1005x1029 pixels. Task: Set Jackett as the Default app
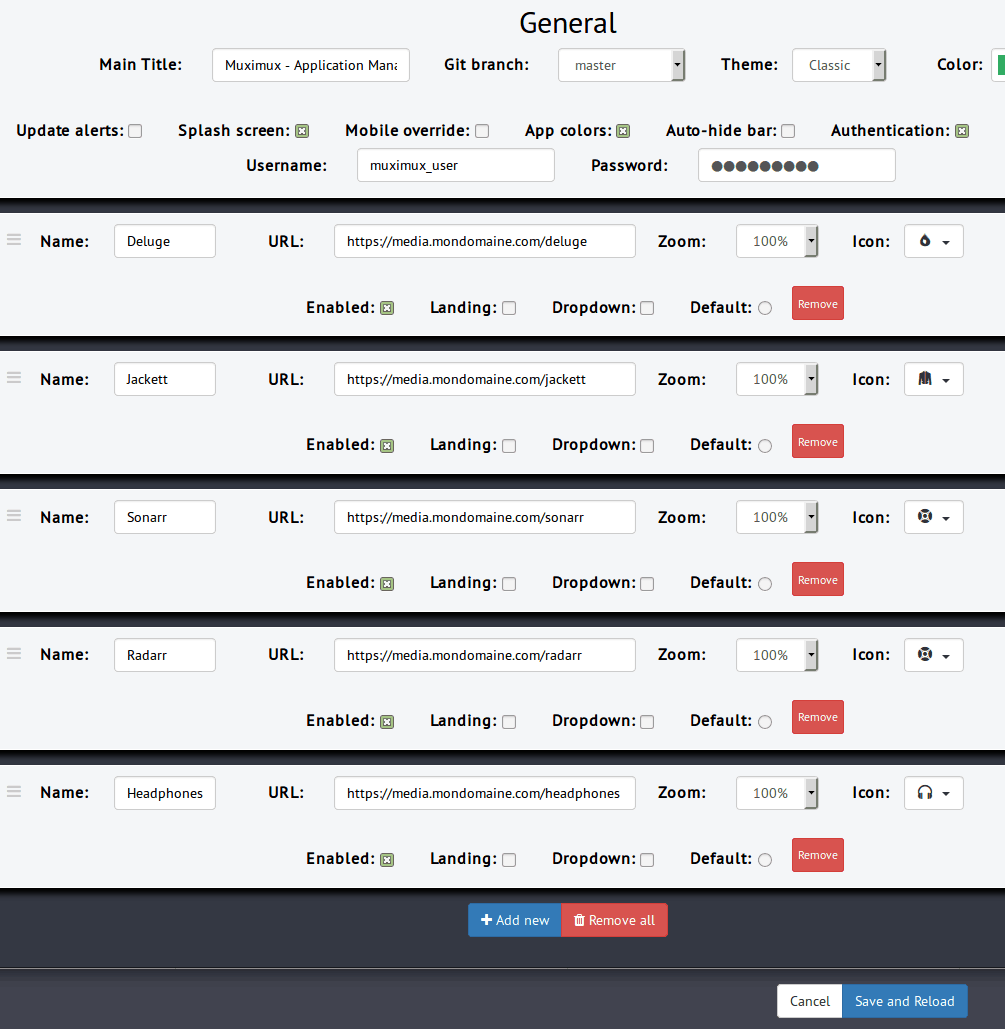click(765, 446)
